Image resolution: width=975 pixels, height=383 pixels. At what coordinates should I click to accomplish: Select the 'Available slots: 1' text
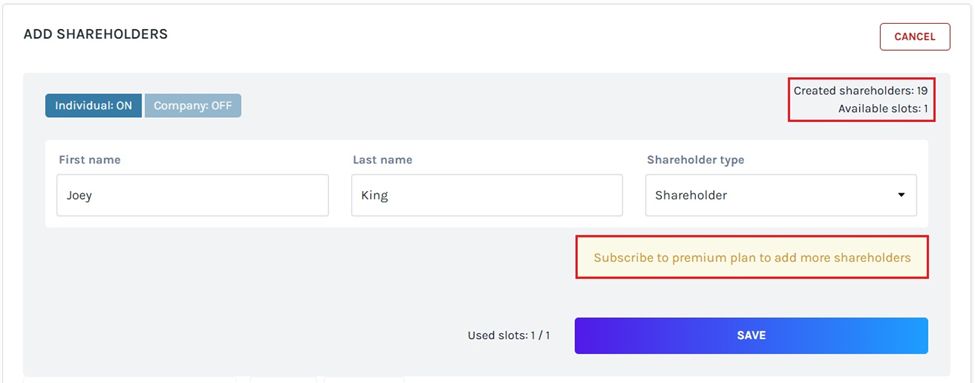(883, 109)
